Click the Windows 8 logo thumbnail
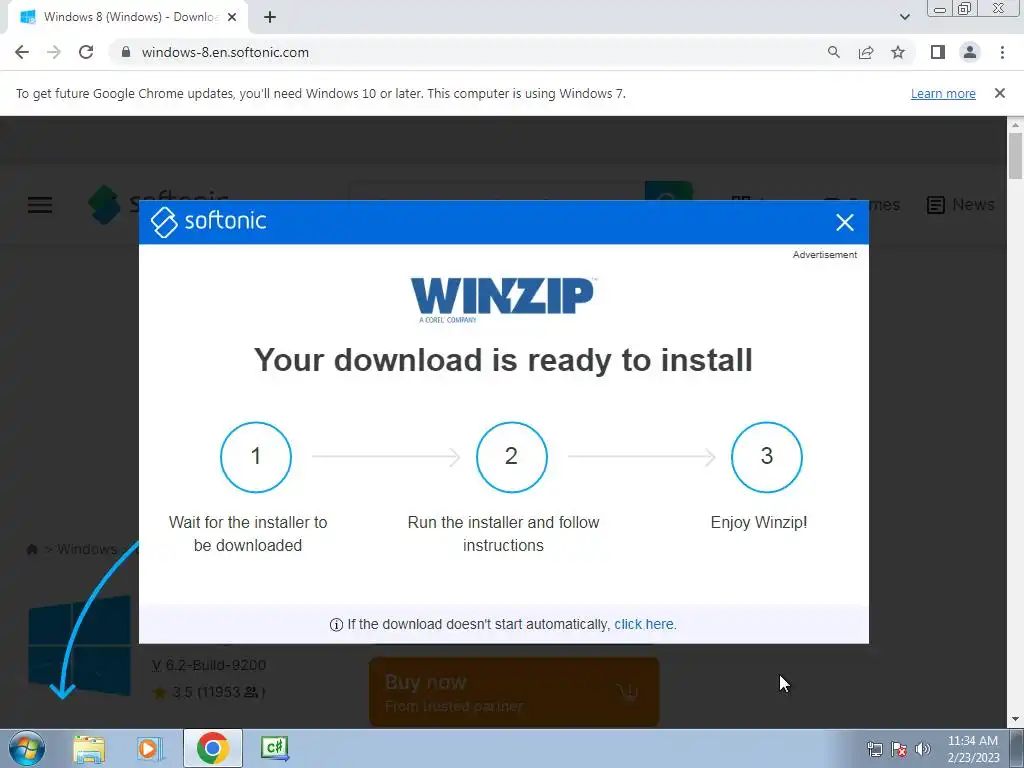Image resolution: width=1024 pixels, height=768 pixels. pos(80,647)
